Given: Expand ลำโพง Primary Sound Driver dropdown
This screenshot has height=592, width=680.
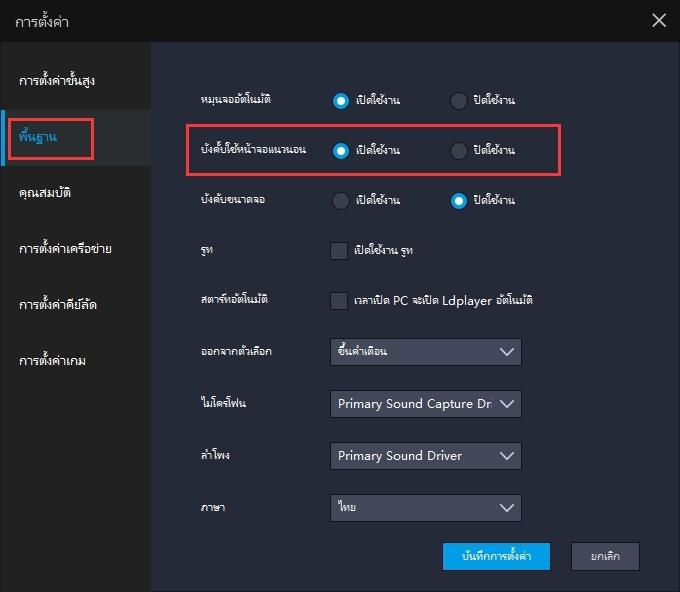Looking at the screenshot, I should click(x=425, y=456).
